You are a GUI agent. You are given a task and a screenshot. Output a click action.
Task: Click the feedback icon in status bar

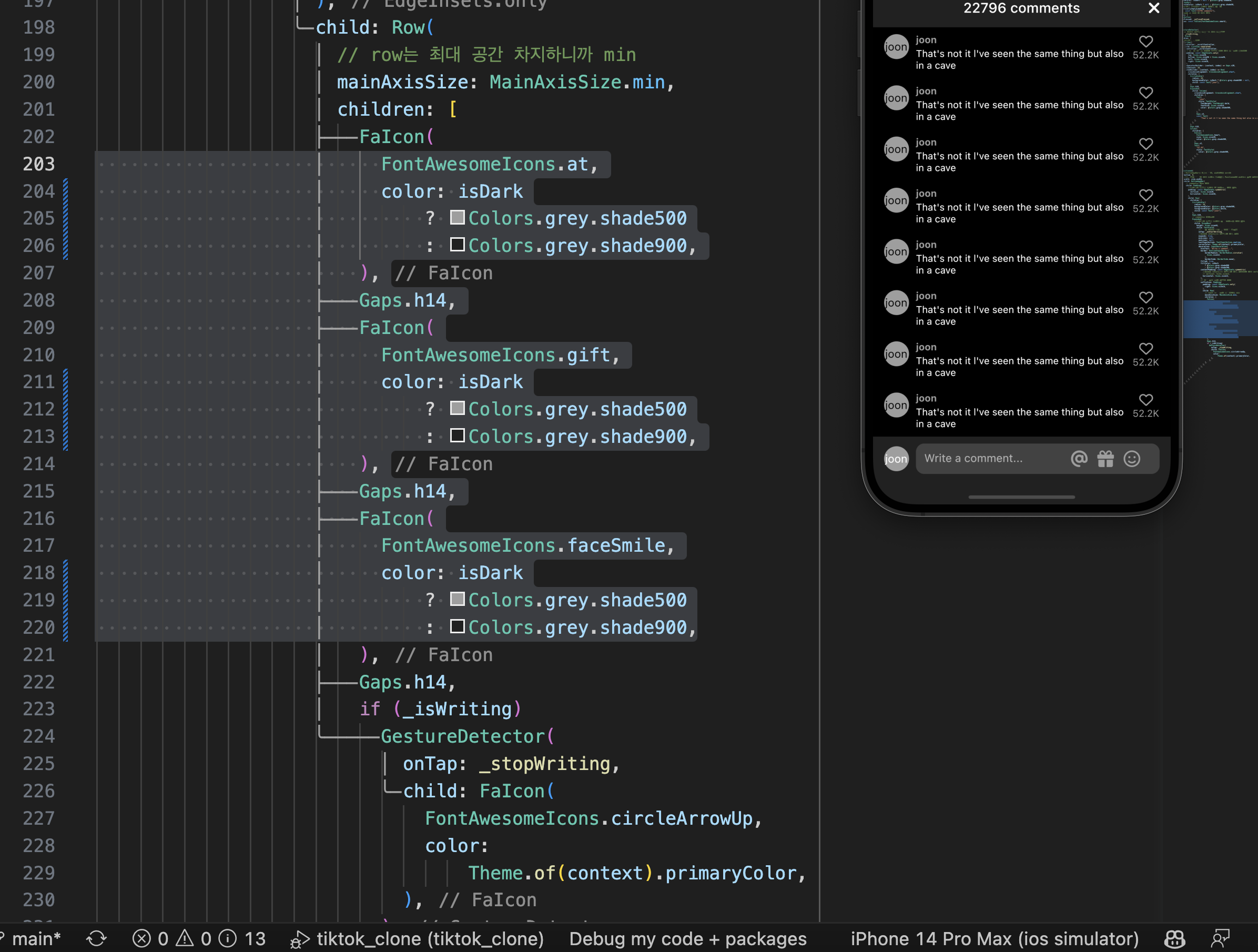[1220, 938]
